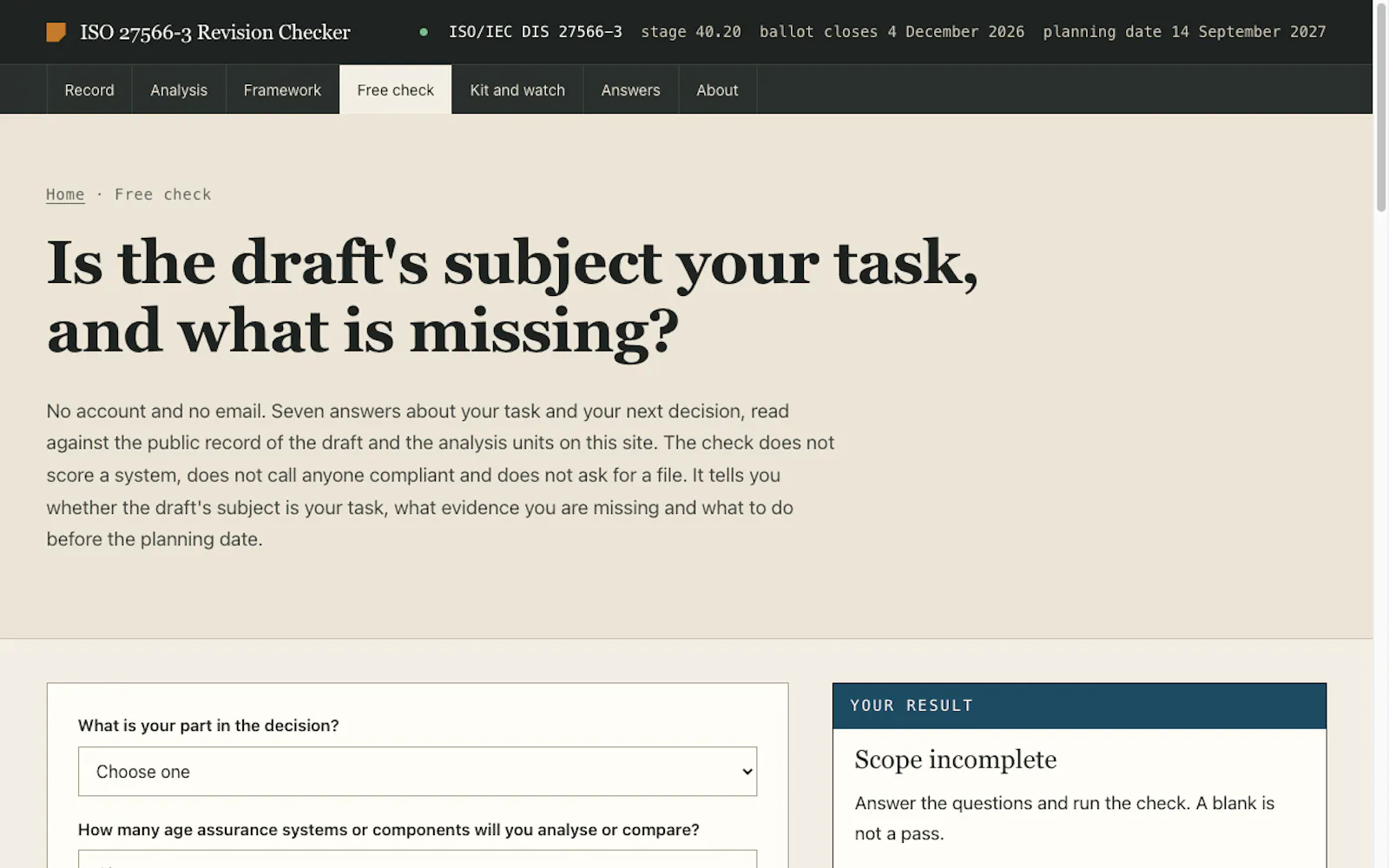Click the main page heading text
The image size is (1389, 868).
[512, 297]
